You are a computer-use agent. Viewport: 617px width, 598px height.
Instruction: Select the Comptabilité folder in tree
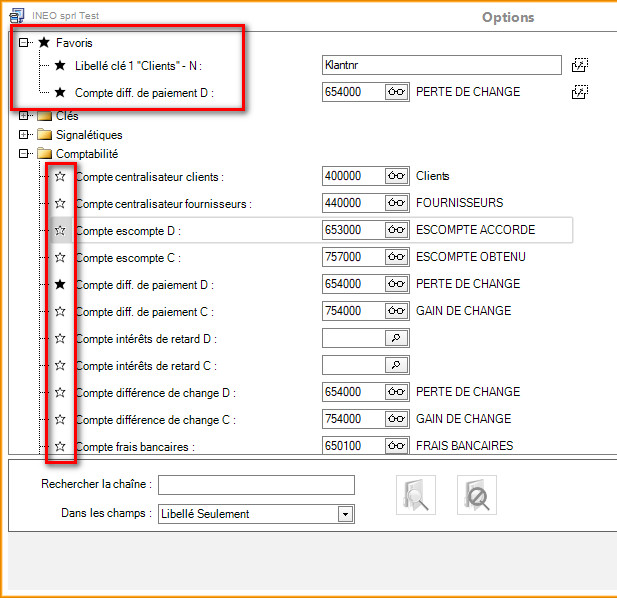[86, 154]
